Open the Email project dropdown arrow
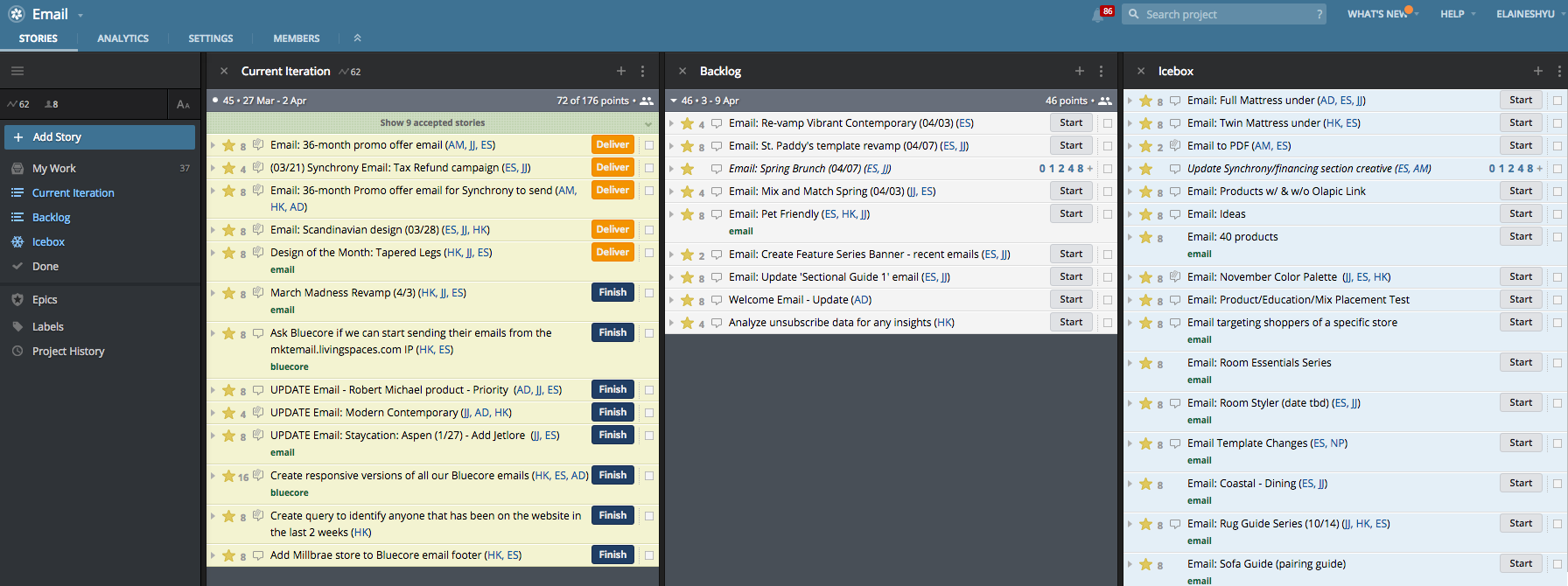Screen dimensions: 1568x586 [x=80, y=15]
